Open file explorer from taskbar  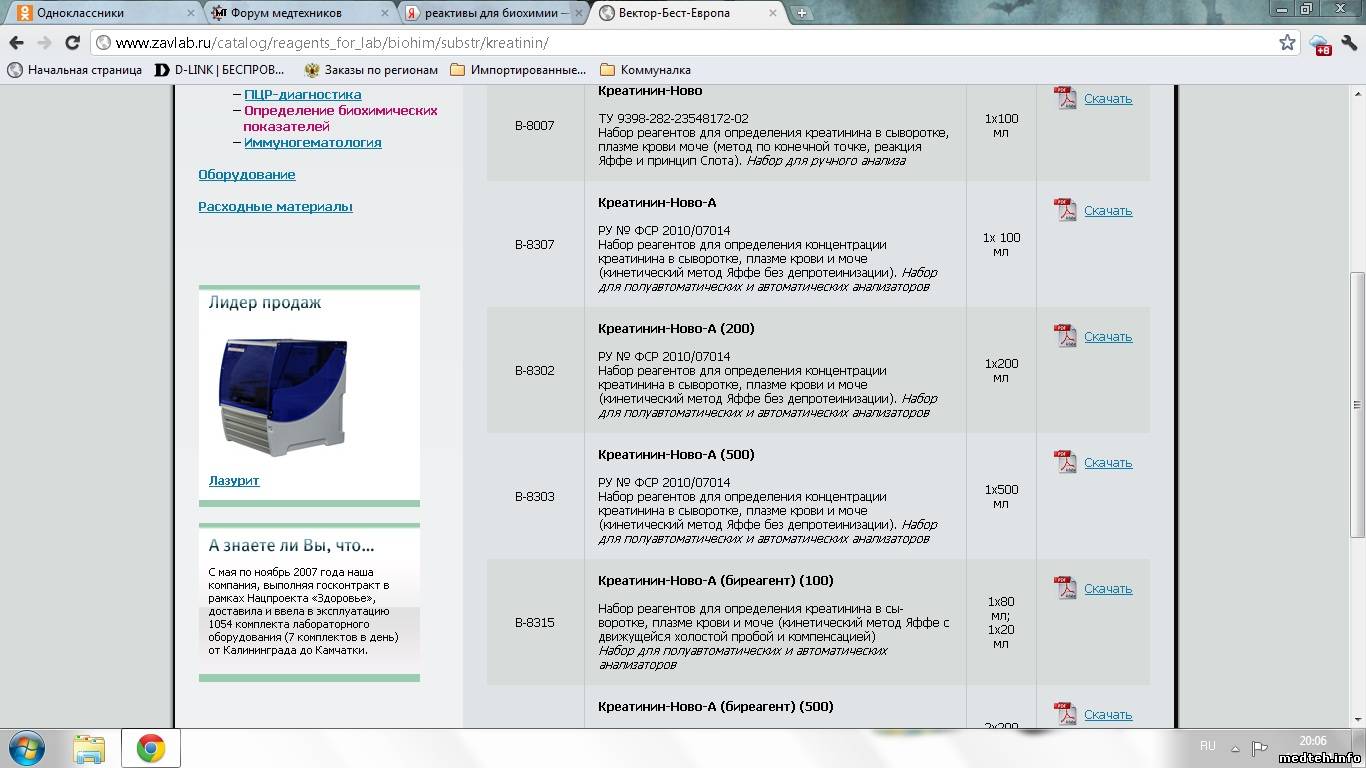coord(89,748)
